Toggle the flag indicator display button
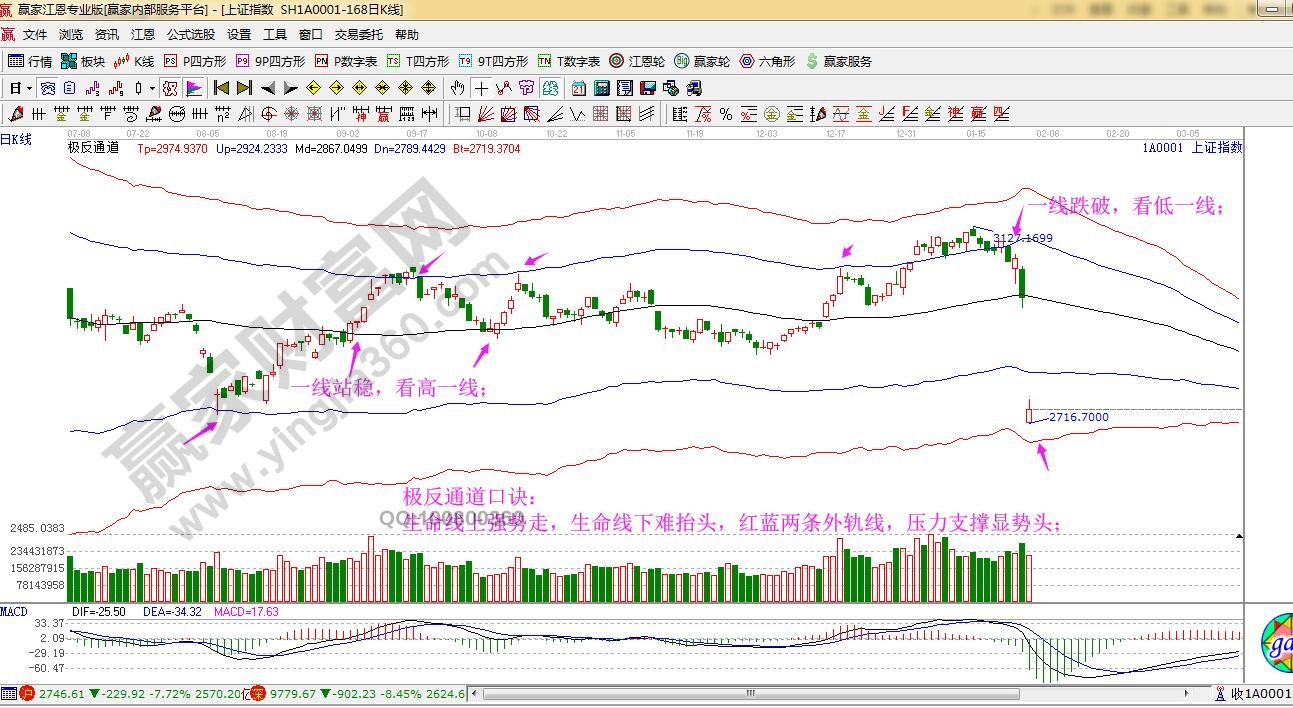This screenshot has width=1293, height=708. point(194,88)
